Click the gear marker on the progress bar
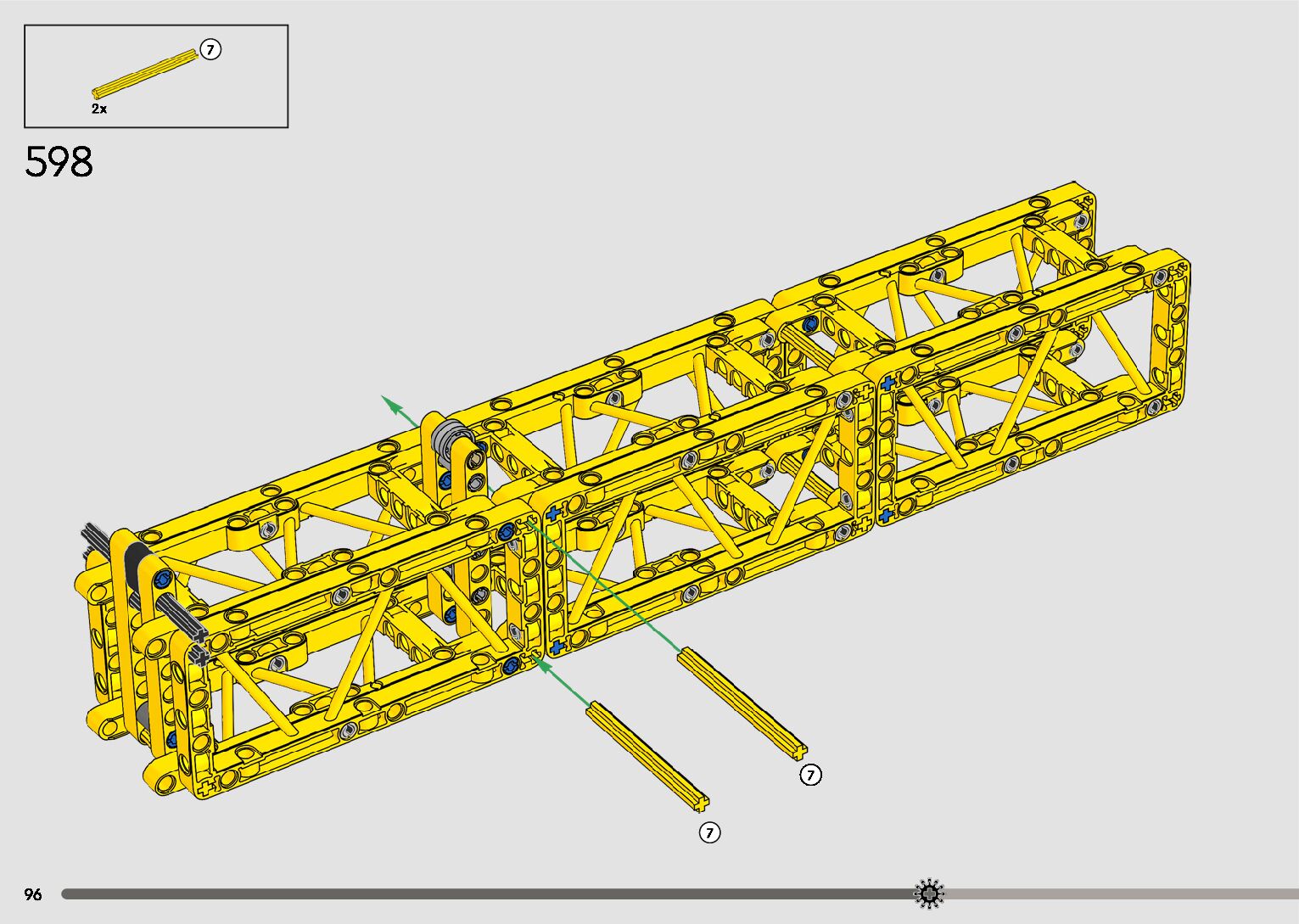The image size is (1299, 924). pos(929,893)
